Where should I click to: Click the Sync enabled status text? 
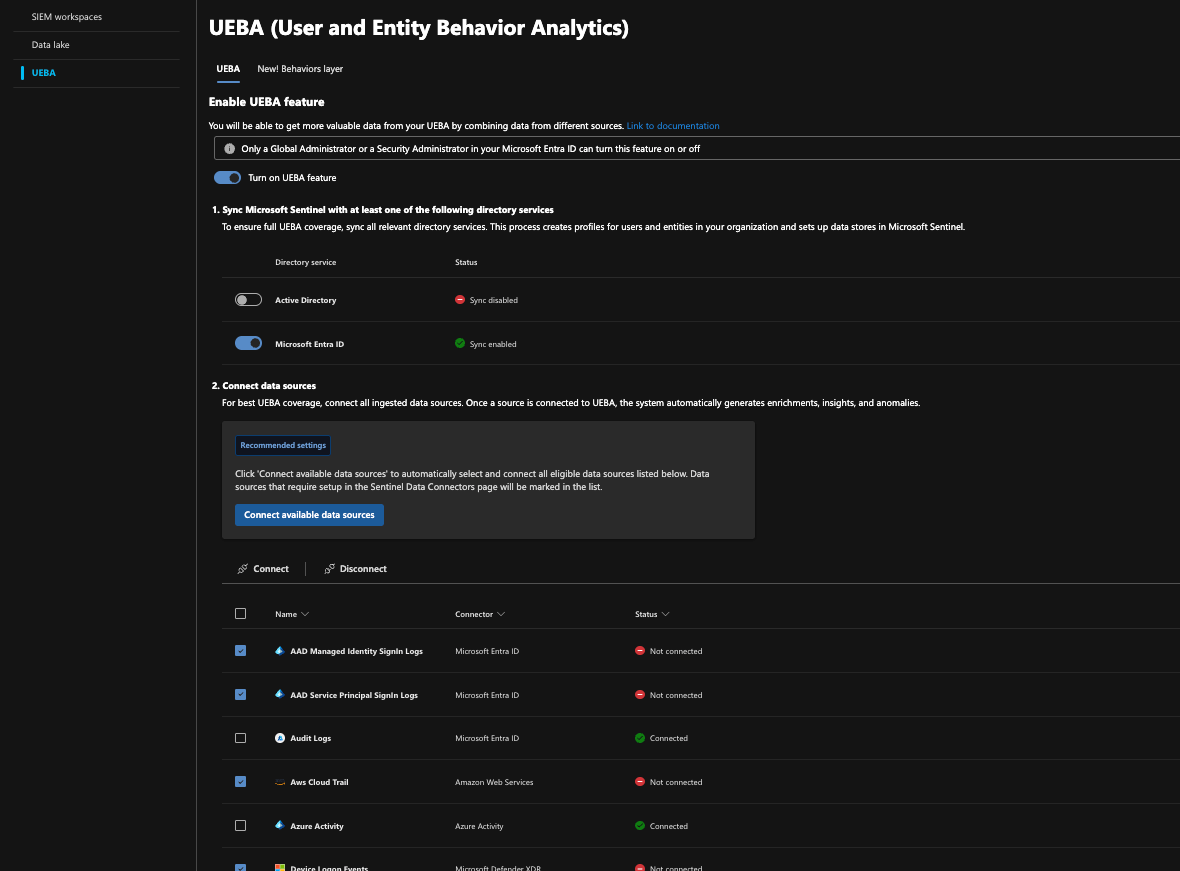493,344
